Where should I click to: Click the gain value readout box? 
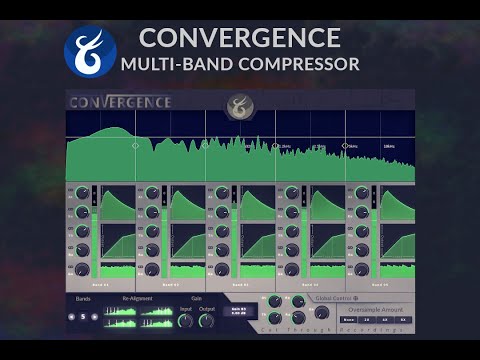239,311
